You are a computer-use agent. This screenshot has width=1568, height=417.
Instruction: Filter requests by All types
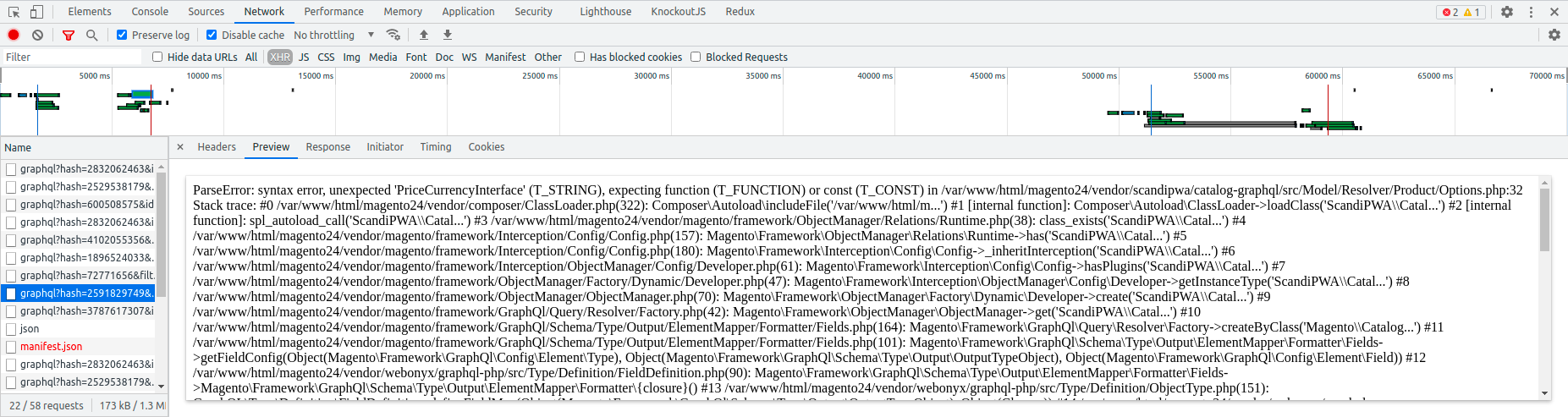251,57
